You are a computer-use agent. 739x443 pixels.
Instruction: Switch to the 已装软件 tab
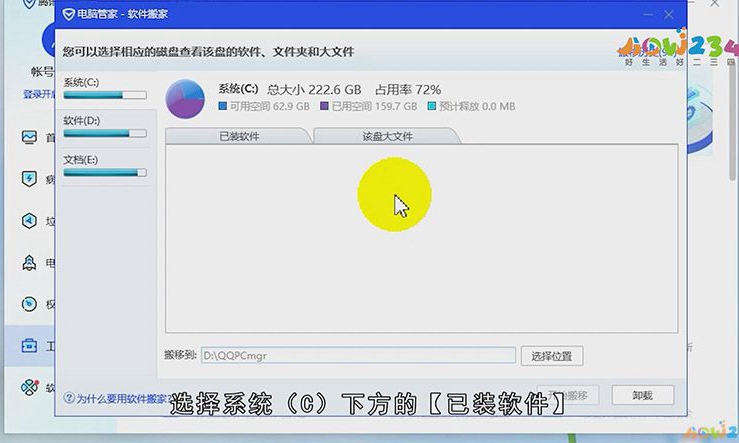239,136
